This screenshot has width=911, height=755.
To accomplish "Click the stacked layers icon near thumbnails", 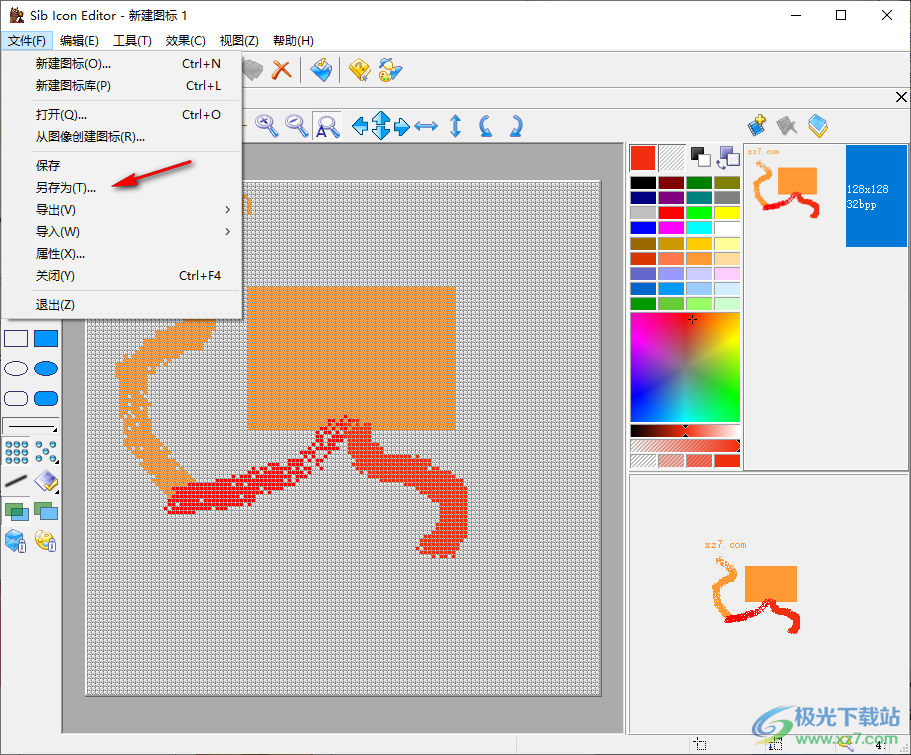I will click(x=817, y=126).
